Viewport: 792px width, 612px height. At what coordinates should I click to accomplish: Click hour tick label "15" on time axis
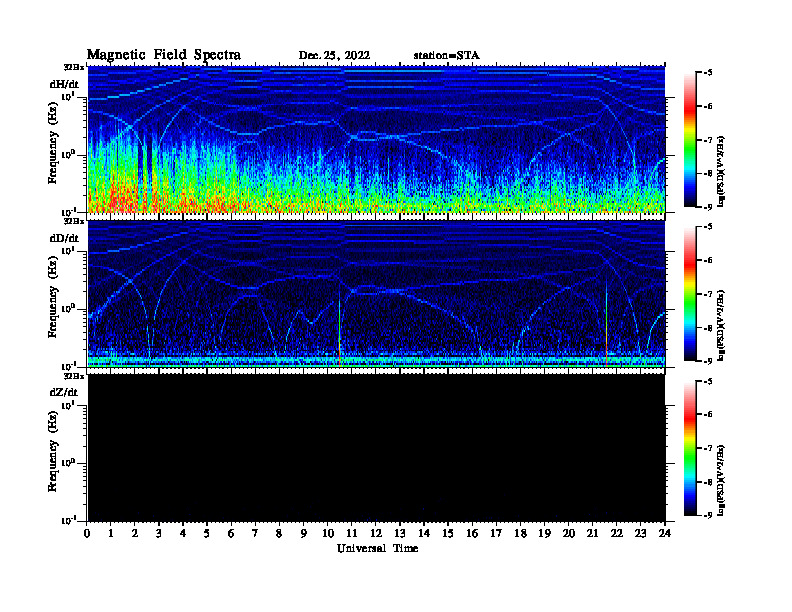[x=448, y=534]
